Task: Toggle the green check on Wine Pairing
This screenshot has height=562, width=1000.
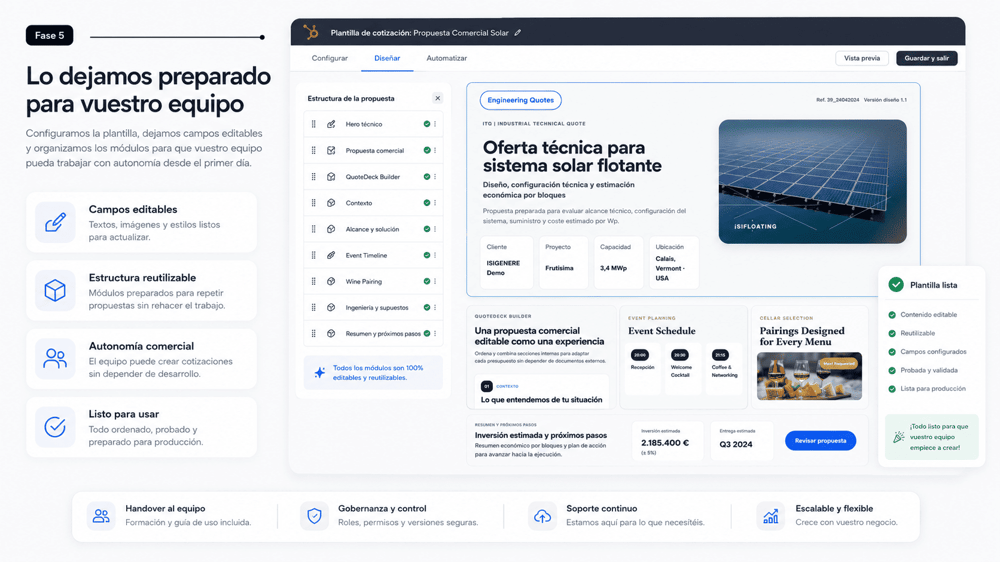Action: point(427,281)
